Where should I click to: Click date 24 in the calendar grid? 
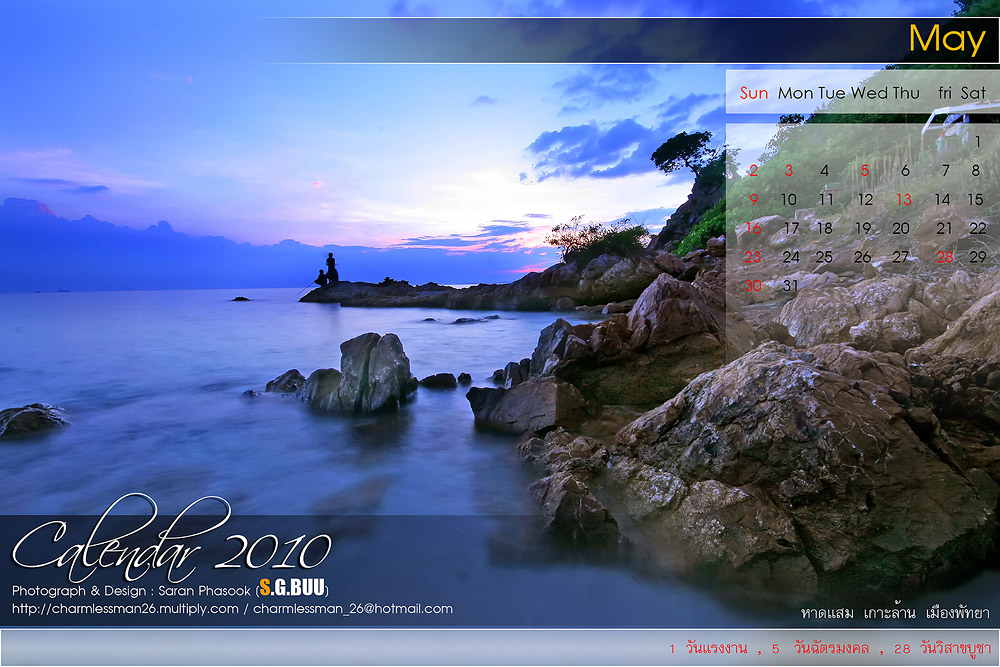pyautogui.click(x=791, y=257)
